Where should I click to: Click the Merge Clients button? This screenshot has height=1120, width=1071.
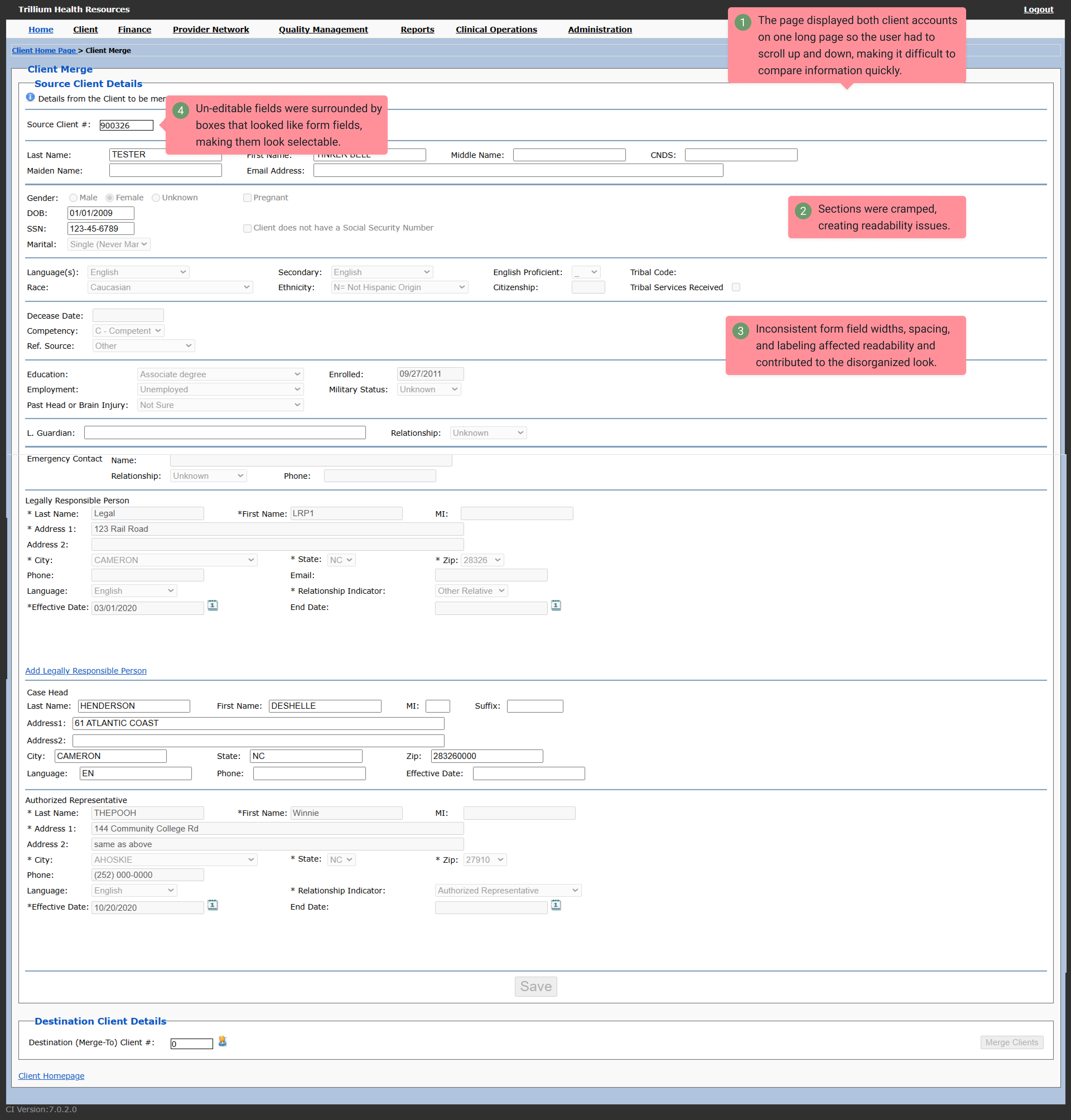coord(1011,1042)
